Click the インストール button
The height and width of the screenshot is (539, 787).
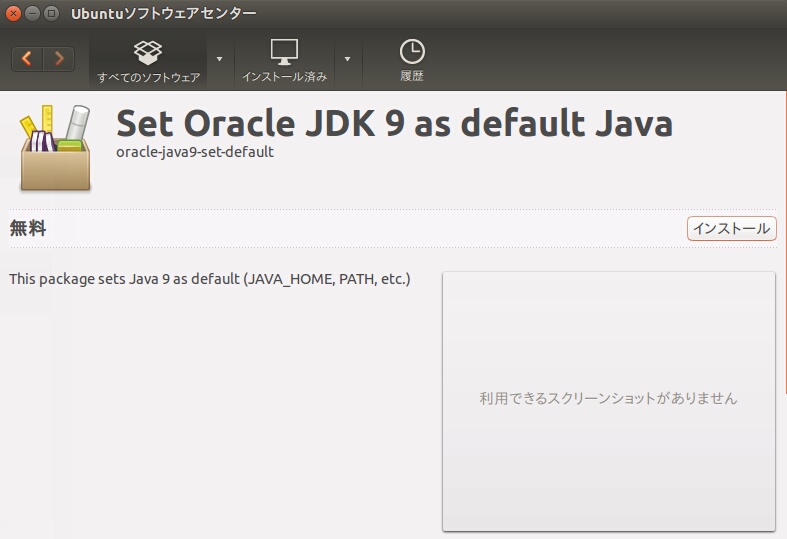coord(731,229)
